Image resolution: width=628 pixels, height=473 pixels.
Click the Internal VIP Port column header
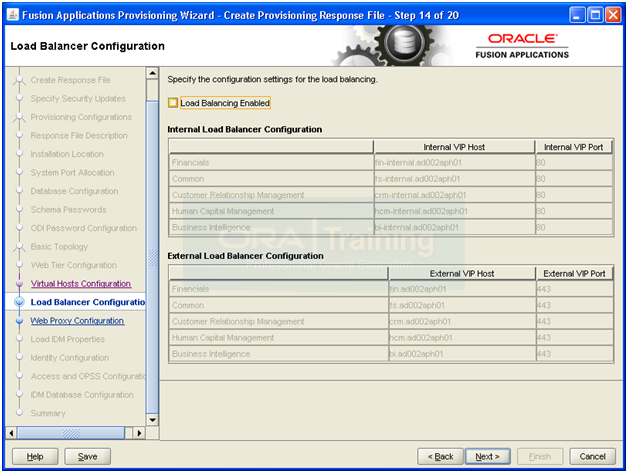point(573,147)
